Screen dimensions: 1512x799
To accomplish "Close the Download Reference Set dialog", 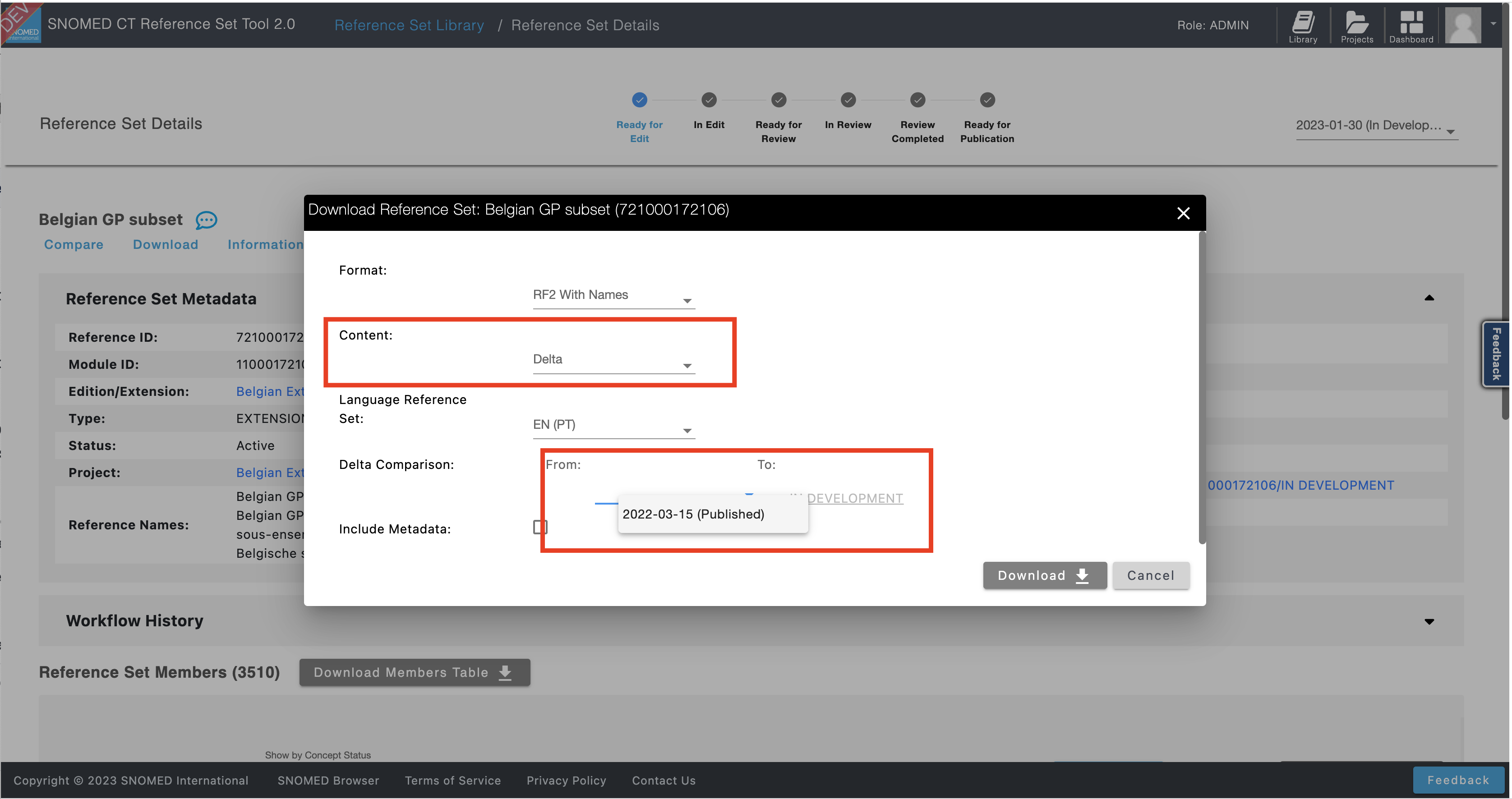I will (1183, 213).
